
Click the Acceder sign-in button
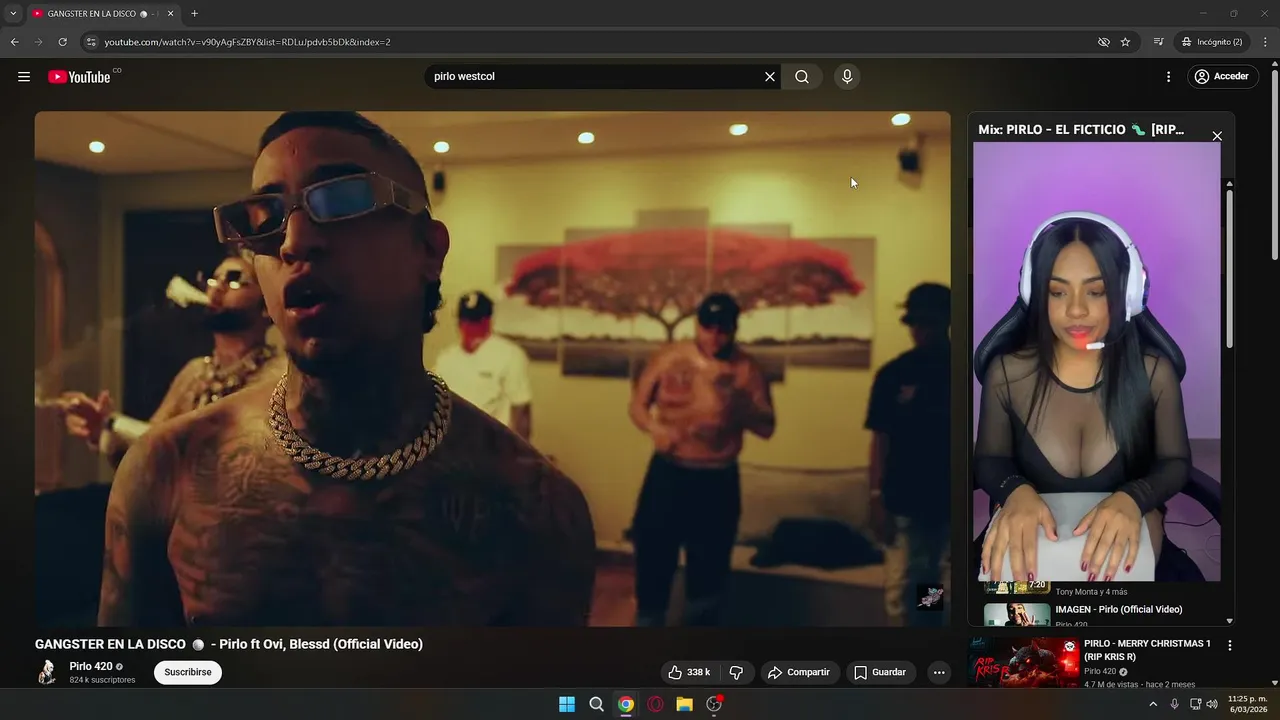click(x=1222, y=77)
